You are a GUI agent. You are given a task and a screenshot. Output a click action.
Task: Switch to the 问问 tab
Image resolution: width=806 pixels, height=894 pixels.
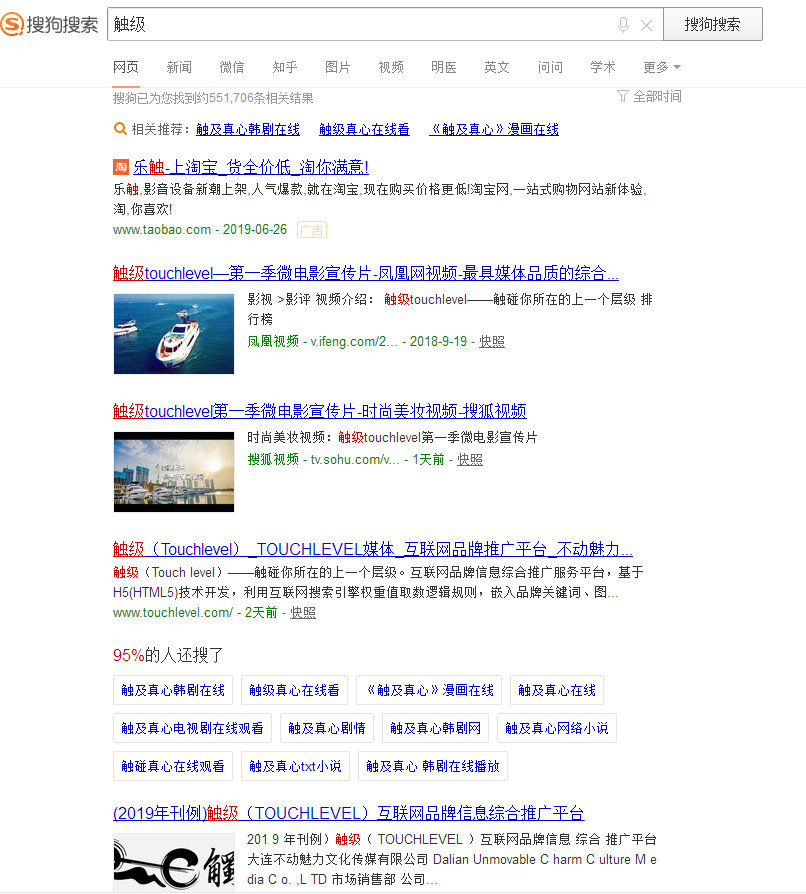[x=550, y=67]
